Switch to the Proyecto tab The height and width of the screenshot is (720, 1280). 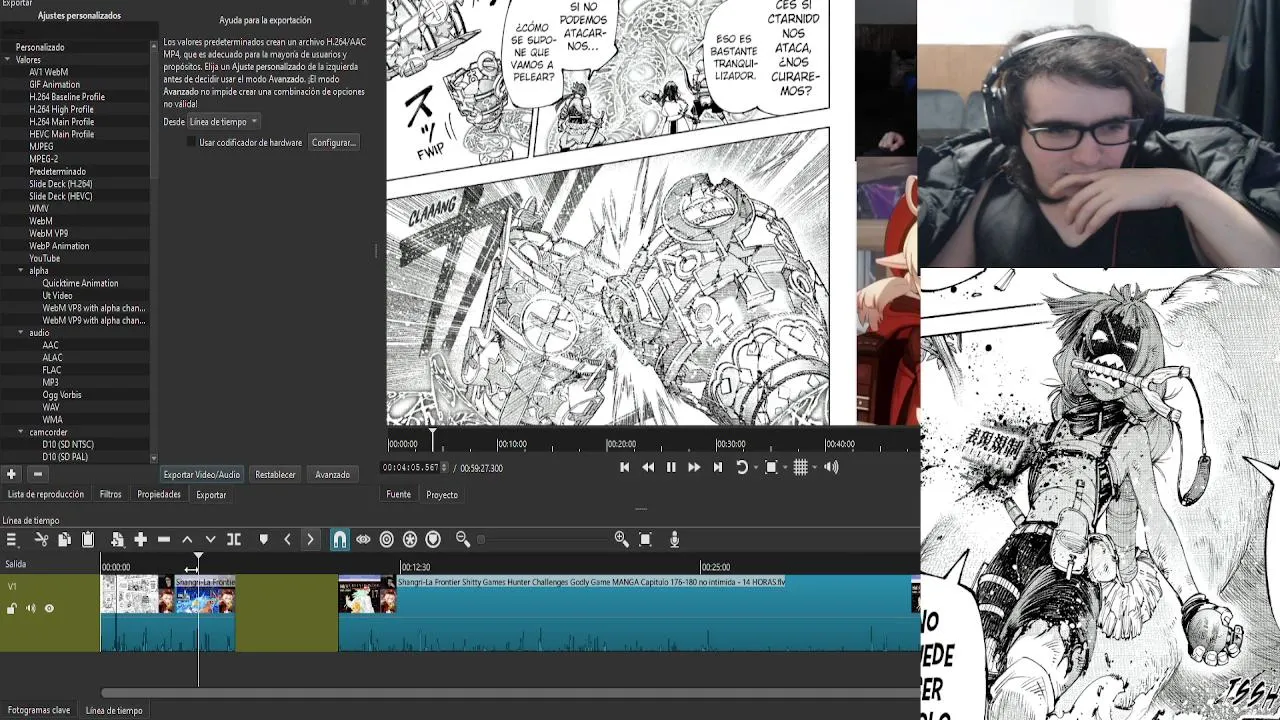(442, 494)
